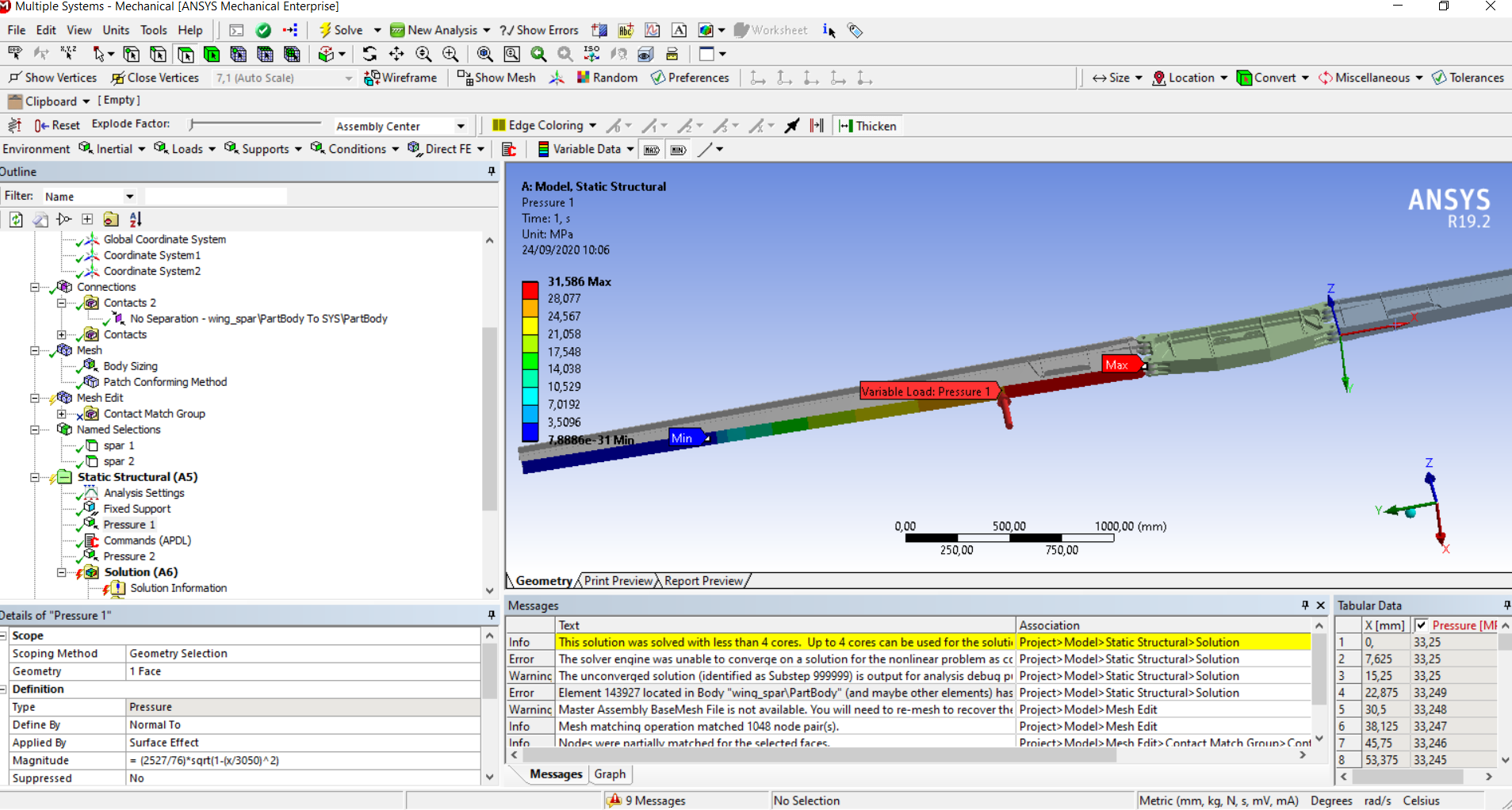Open the Tools menu
1512x810 pixels.
[153, 30]
